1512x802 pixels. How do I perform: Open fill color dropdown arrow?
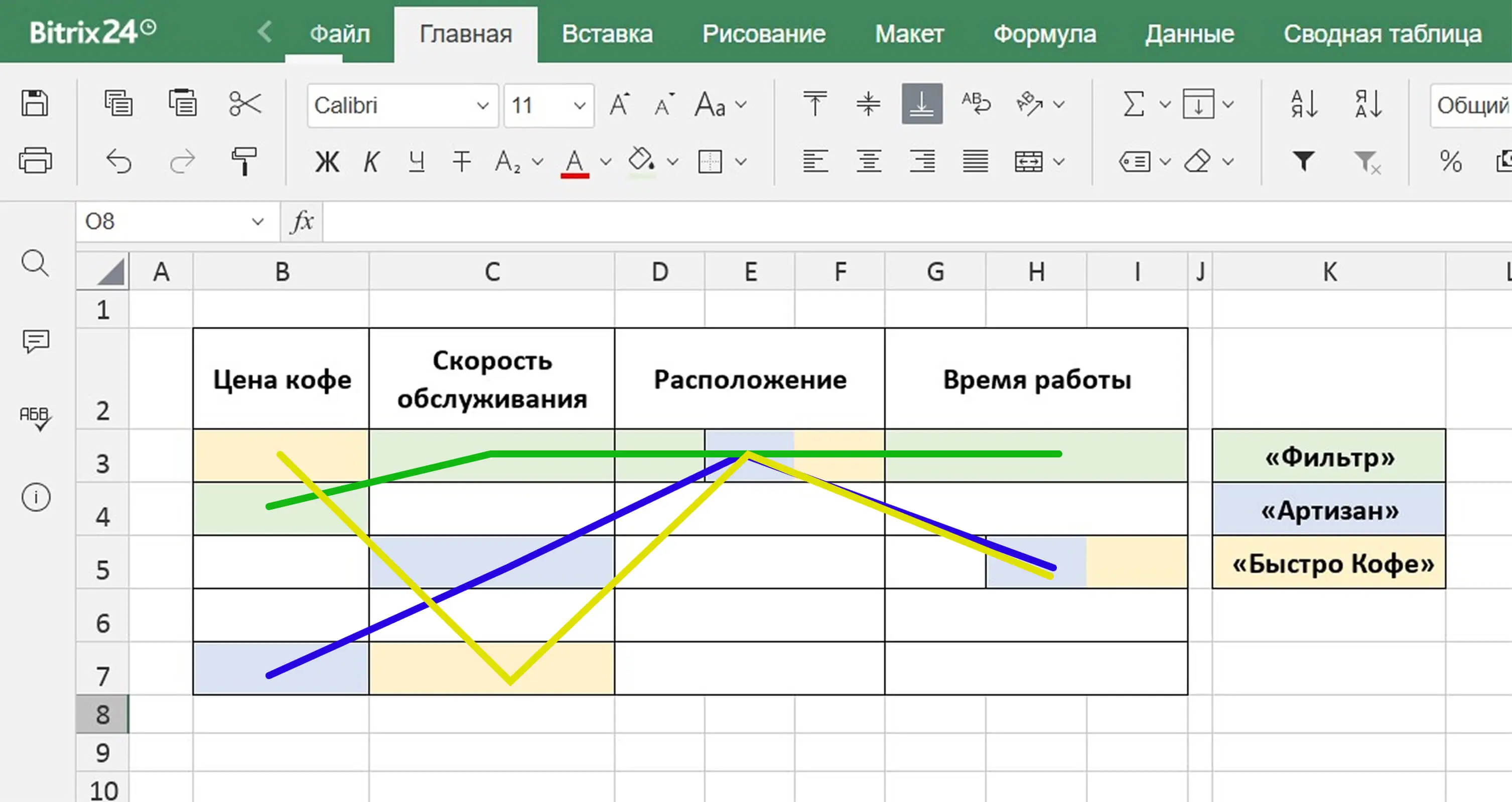tap(673, 162)
